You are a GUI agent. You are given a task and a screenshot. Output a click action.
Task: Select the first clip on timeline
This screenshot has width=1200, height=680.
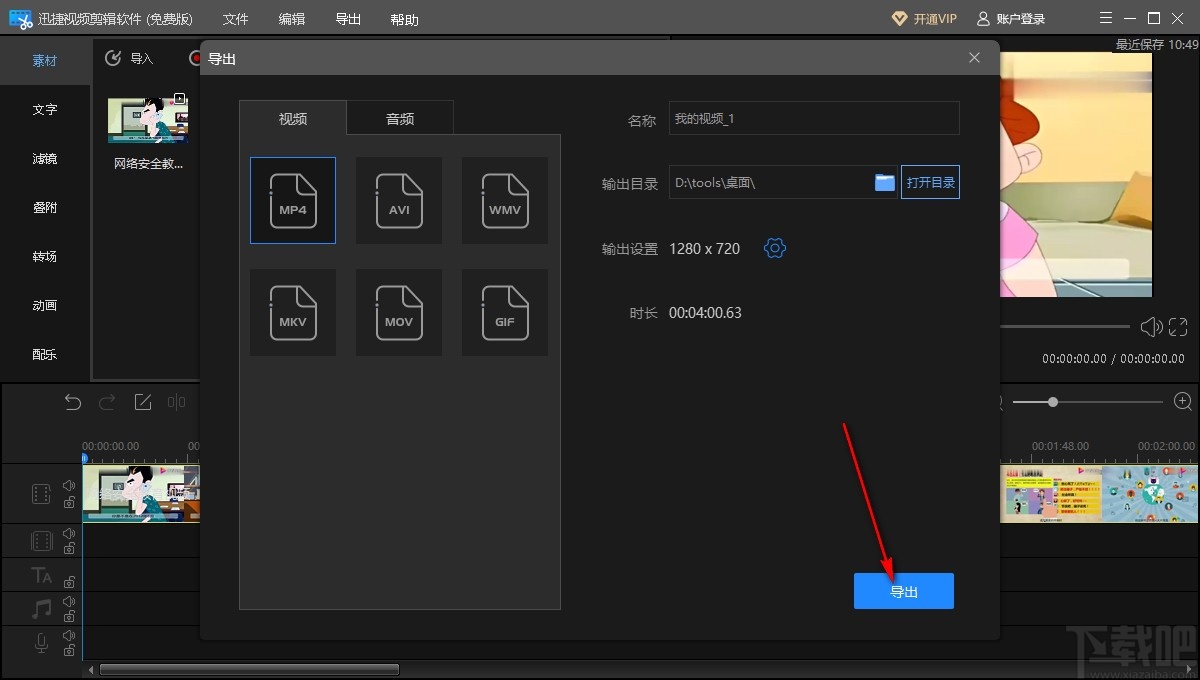coord(141,494)
